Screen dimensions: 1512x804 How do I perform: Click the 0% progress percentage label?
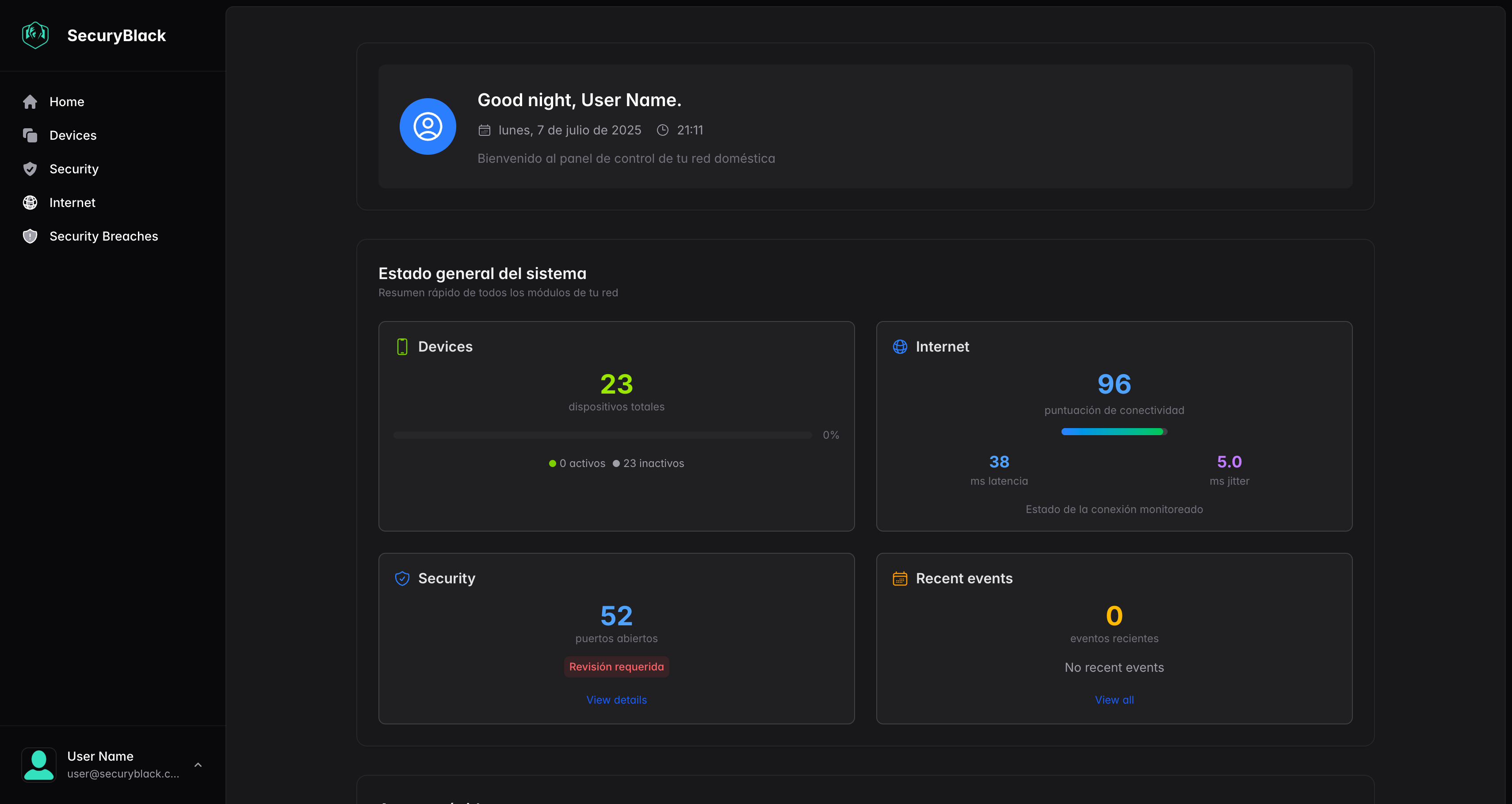click(x=831, y=435)
